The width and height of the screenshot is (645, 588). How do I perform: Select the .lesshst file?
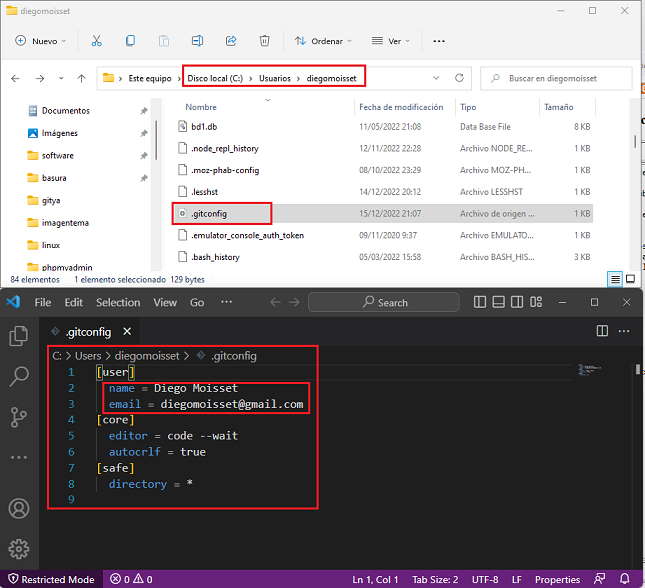click(204, 192)
